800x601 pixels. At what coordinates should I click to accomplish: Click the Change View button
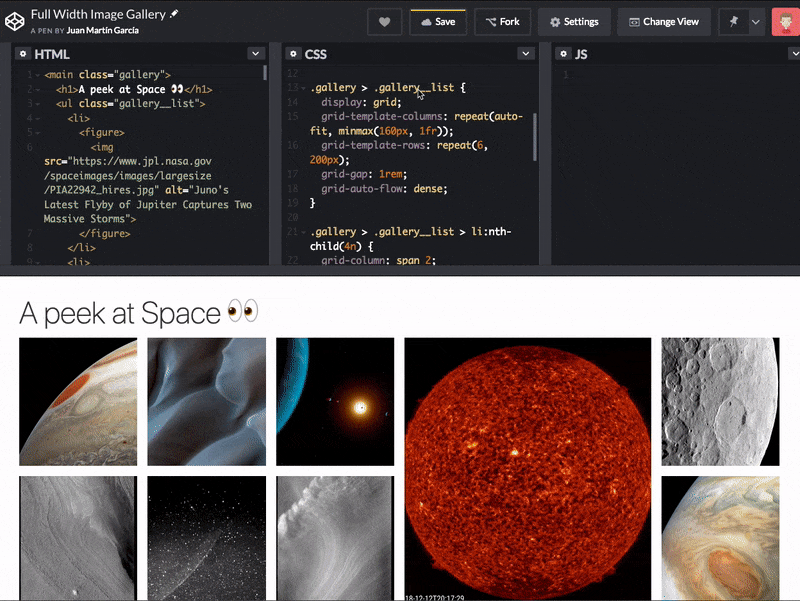click(664, 22)
